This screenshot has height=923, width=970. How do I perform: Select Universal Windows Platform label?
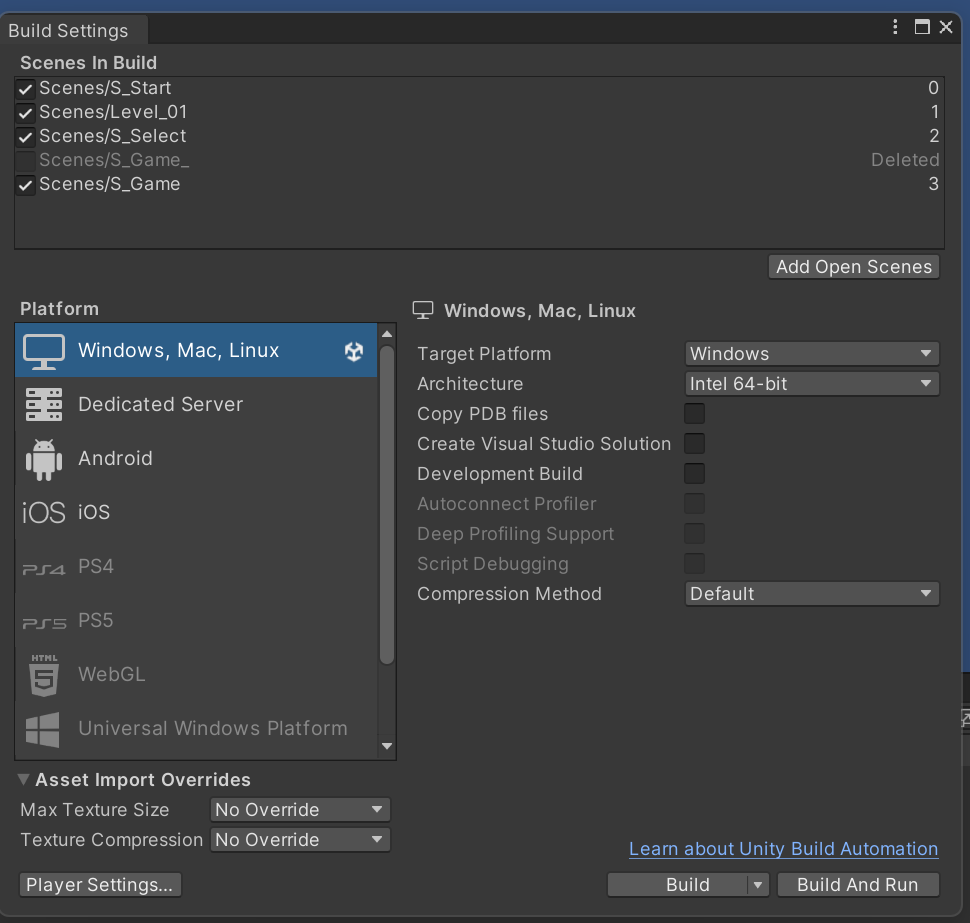pos(213,728)
